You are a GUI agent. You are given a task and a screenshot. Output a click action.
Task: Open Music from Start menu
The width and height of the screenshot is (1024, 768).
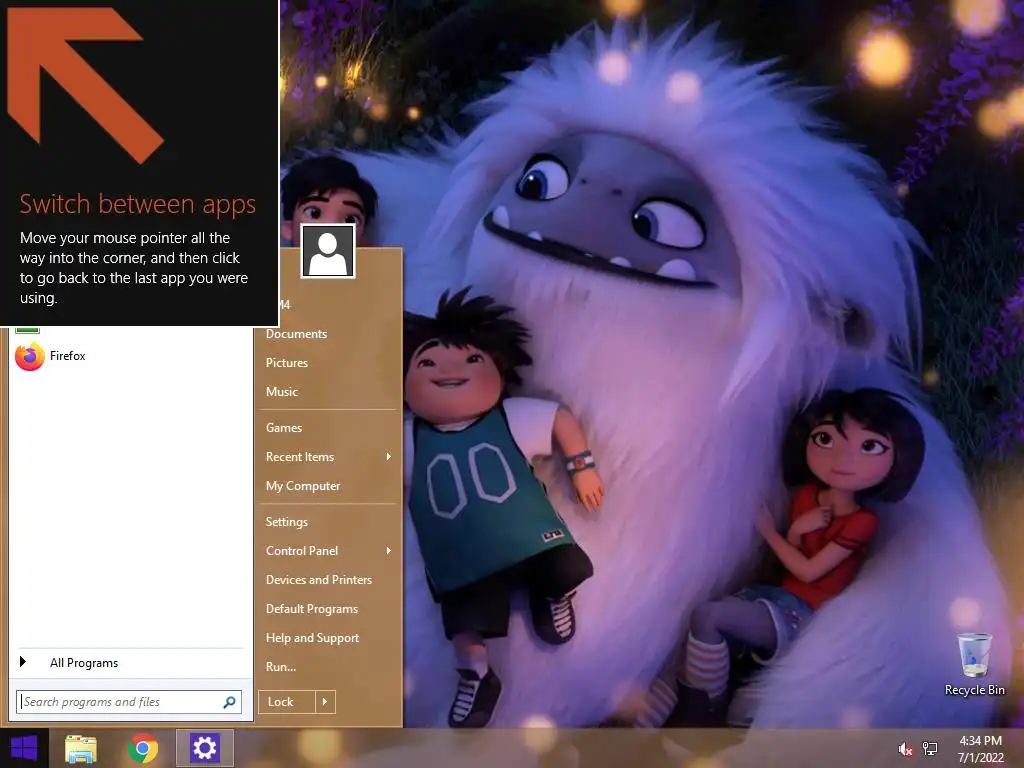(x=281, y=392)
